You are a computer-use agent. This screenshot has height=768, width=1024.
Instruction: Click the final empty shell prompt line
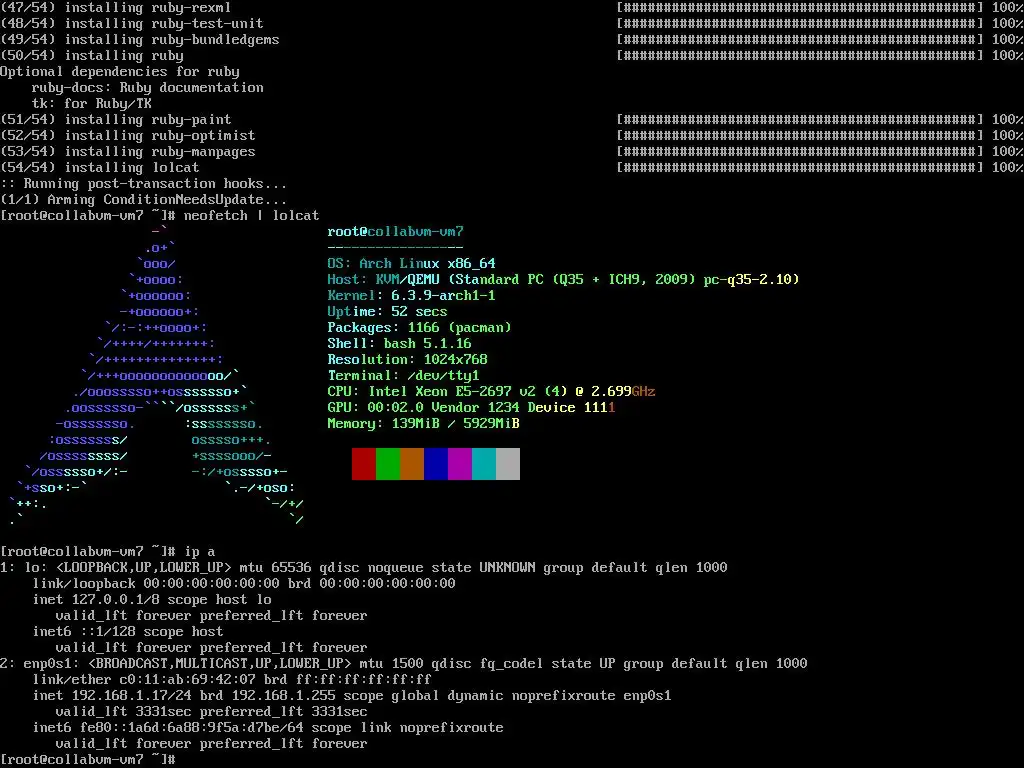tap(88, 760)
